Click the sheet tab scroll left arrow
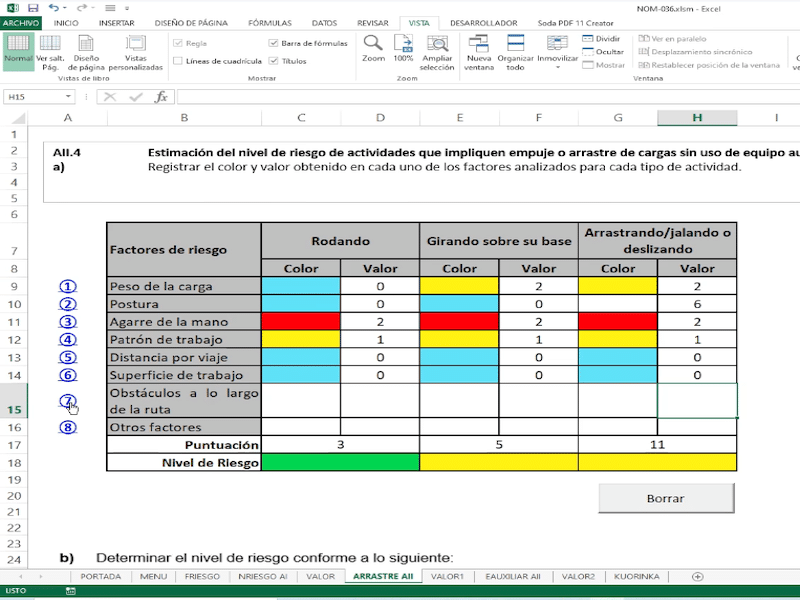Image resolution: width=800 pixels, height=600 pixels. 21,577
